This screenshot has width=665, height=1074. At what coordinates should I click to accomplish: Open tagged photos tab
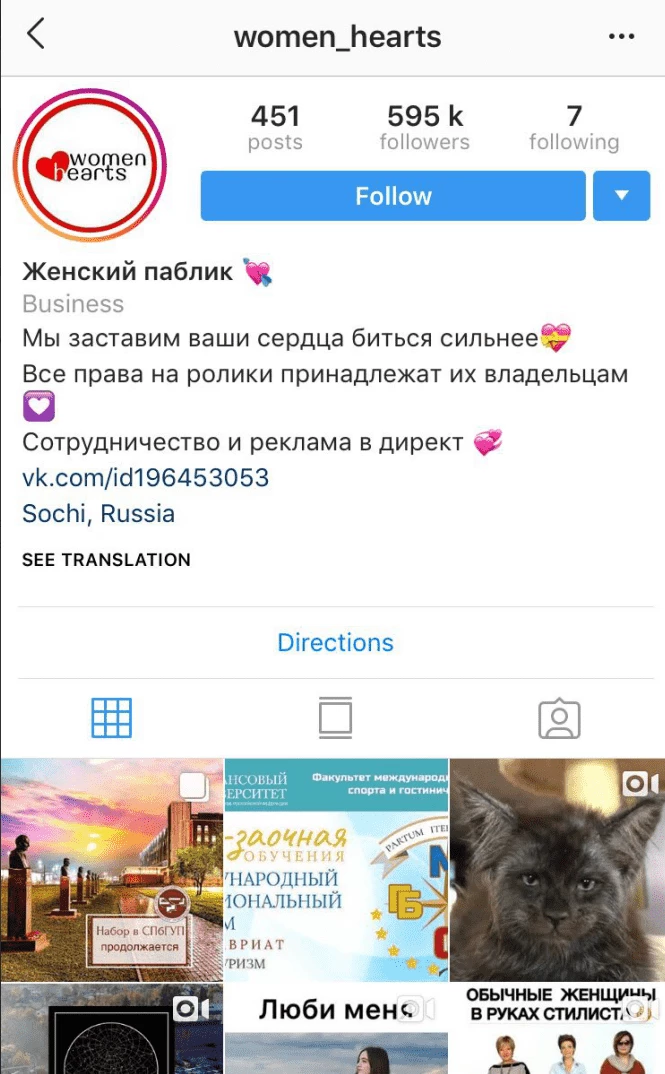(x=560, y=719)
